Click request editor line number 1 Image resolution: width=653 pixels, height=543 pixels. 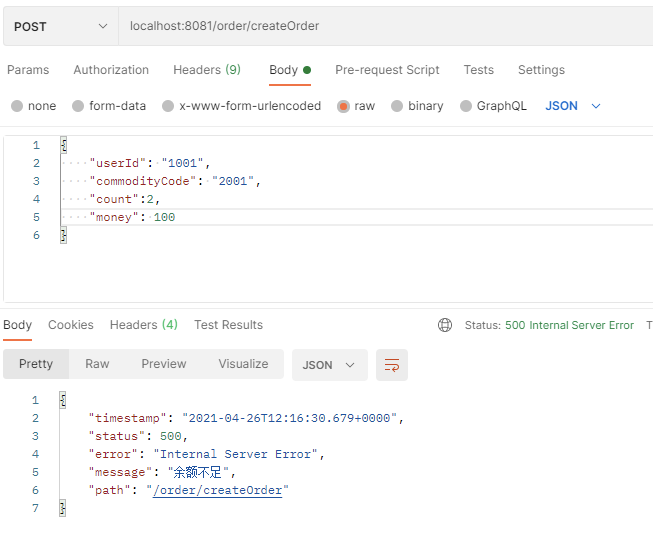36,145
